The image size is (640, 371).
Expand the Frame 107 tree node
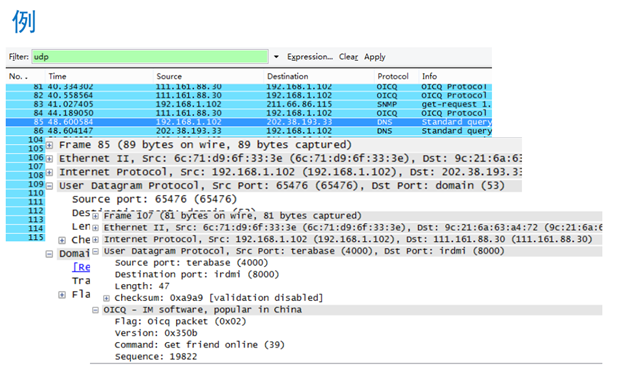point(95,216)
